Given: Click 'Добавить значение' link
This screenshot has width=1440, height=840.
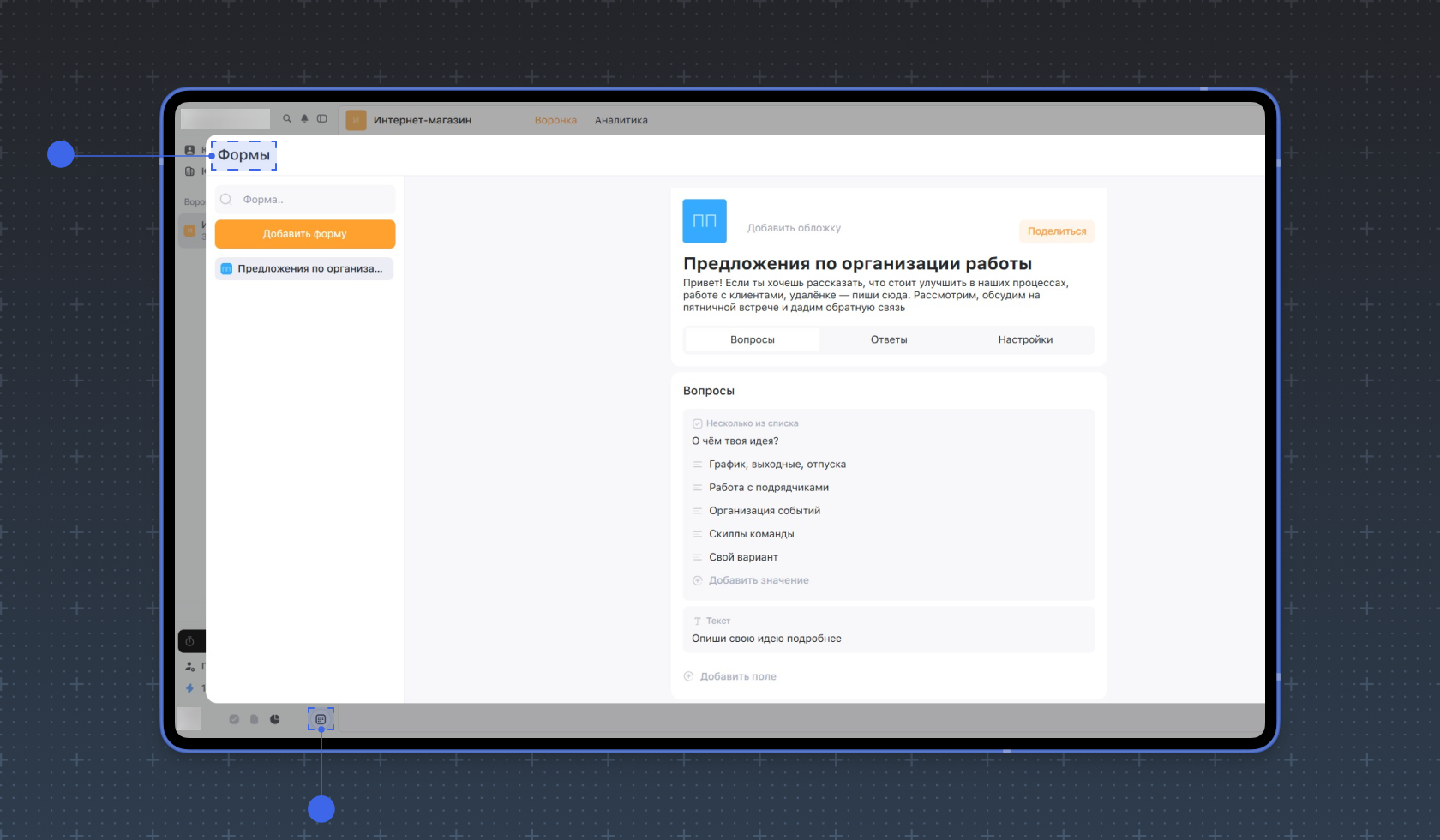Looking at the screenshot, I should point(759,580).
